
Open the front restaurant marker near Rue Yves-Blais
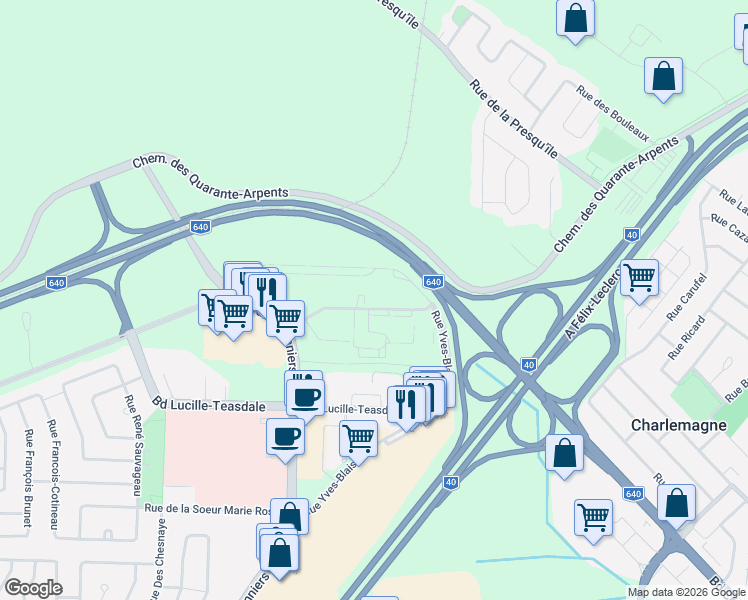point(406,407)
